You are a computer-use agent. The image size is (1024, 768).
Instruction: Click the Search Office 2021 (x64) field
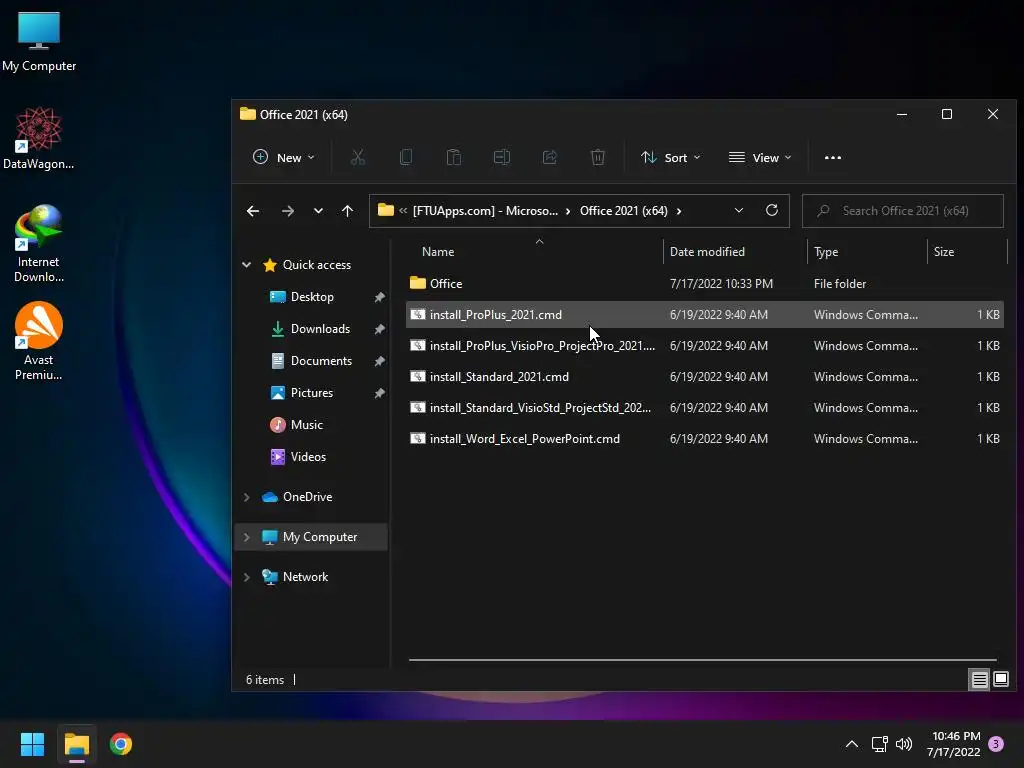[x=903, y=211]
